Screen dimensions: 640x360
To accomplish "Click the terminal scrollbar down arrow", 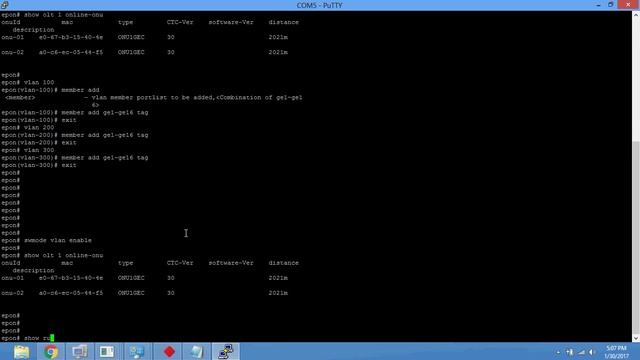I will (636, 338).
